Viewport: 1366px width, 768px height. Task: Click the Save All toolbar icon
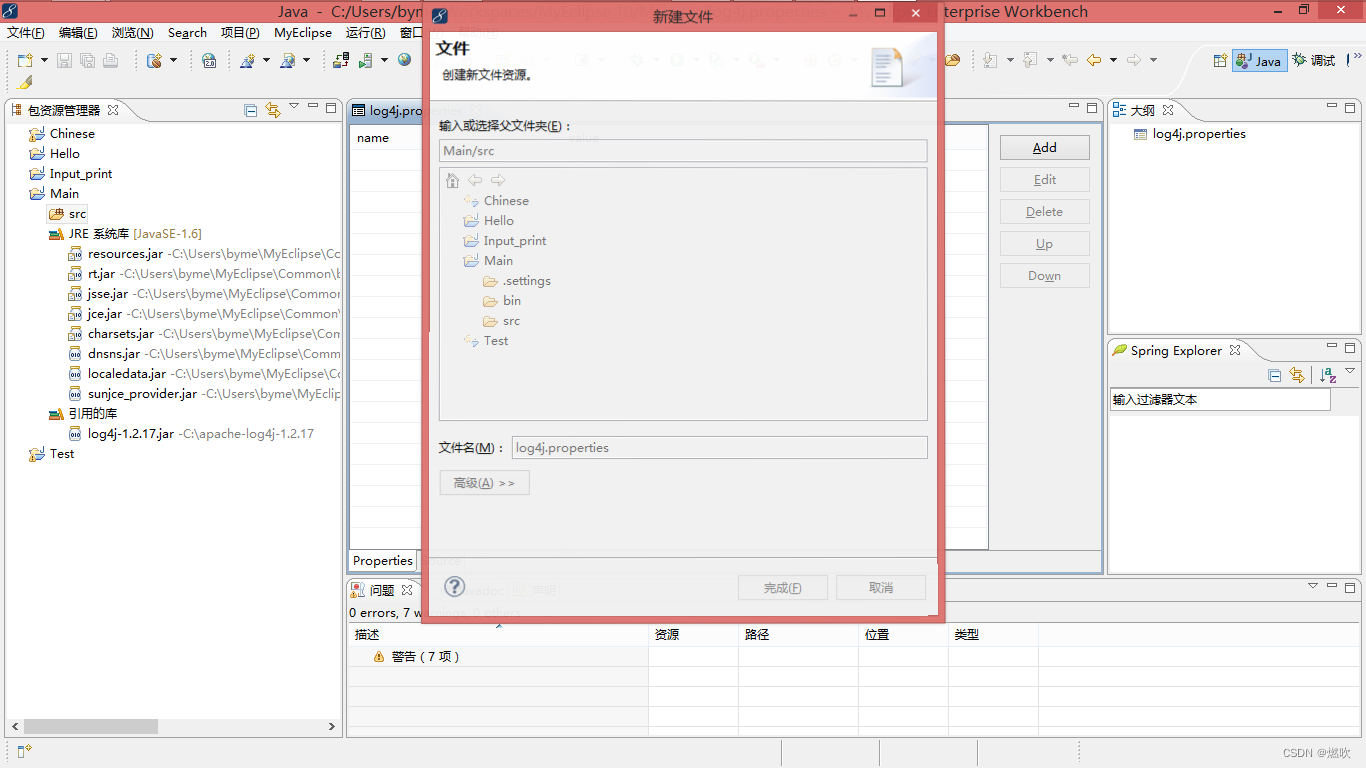[x=87, y=61]
